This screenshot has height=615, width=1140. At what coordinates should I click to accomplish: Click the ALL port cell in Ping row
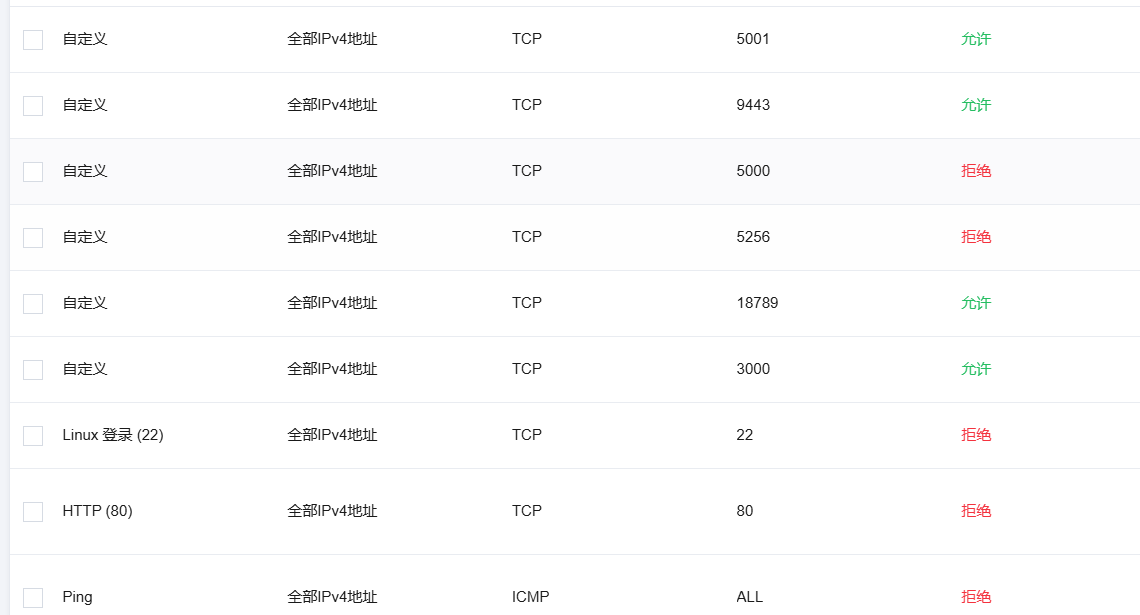coord(750,597)
